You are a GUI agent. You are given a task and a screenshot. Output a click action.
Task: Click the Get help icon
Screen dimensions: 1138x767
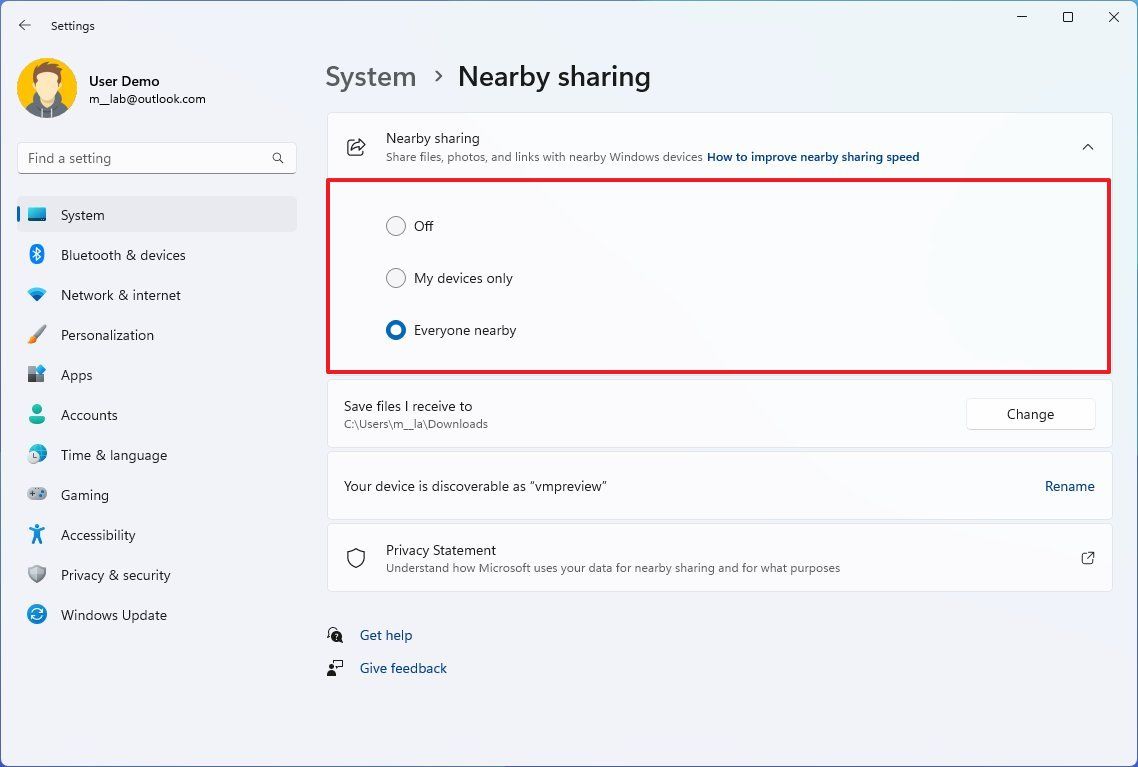point(335,635)
